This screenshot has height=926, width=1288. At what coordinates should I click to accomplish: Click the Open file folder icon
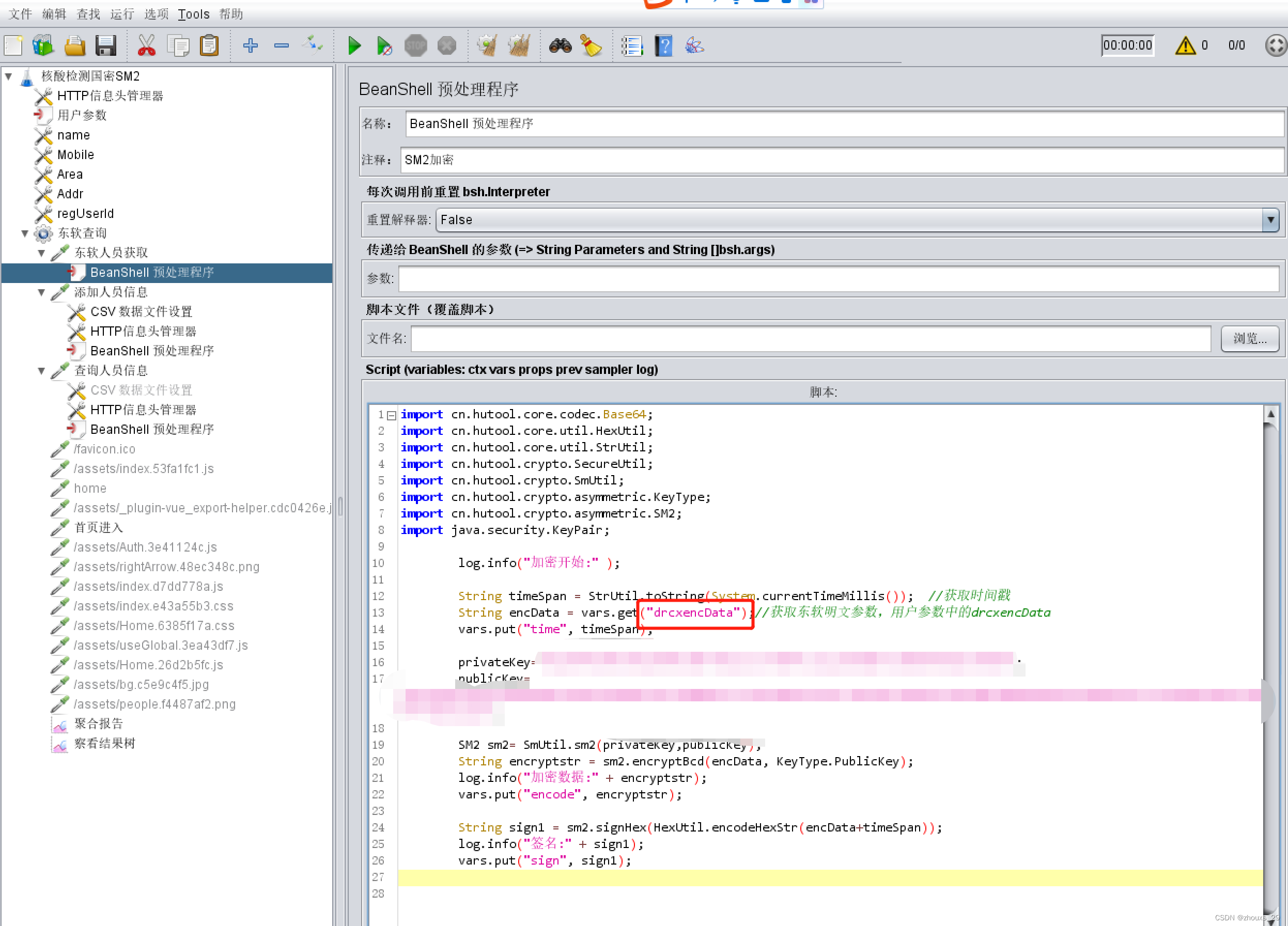[x=74, y=45]
